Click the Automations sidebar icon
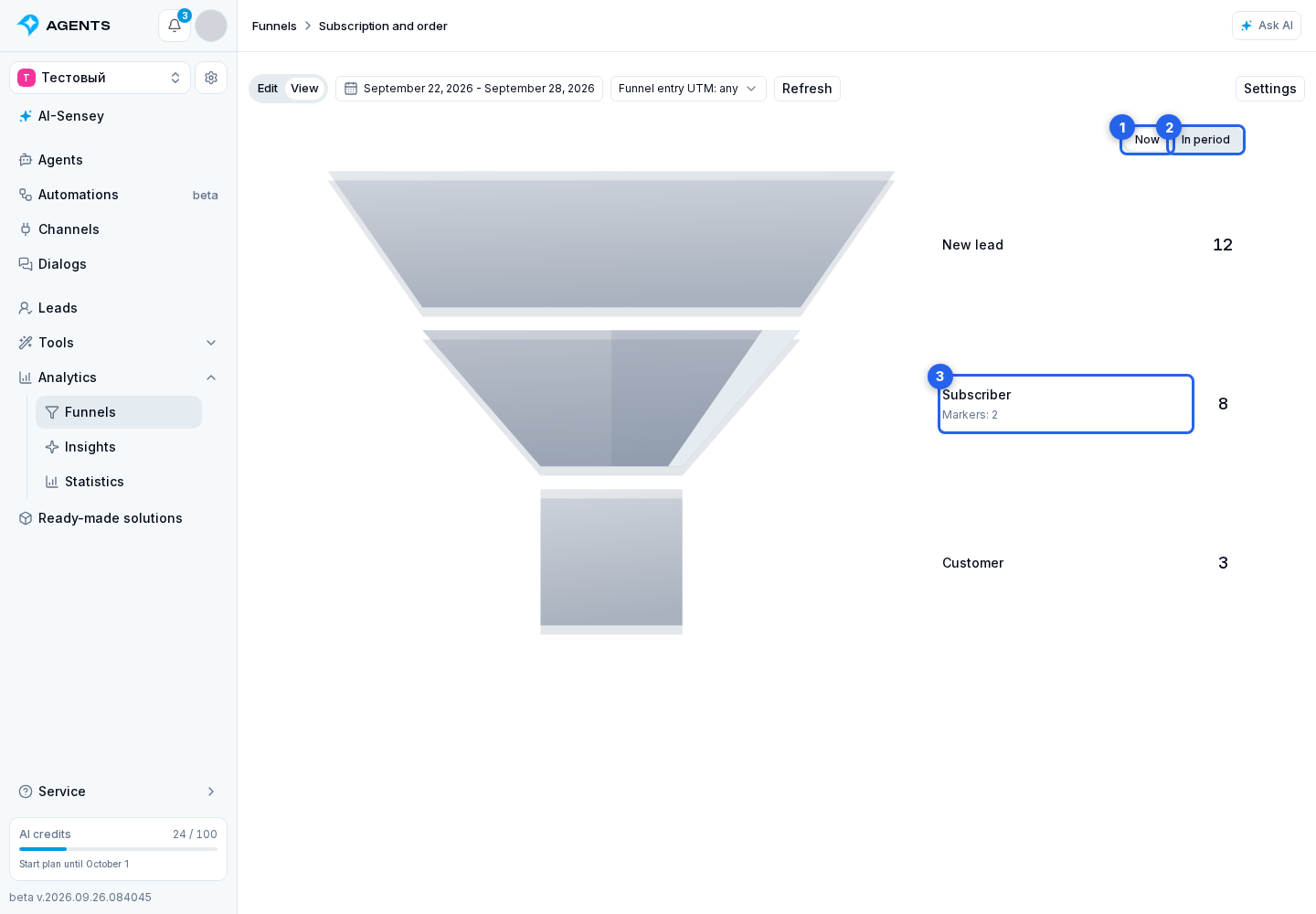Viewport: 1316px width, 914px height. point(26,195)
